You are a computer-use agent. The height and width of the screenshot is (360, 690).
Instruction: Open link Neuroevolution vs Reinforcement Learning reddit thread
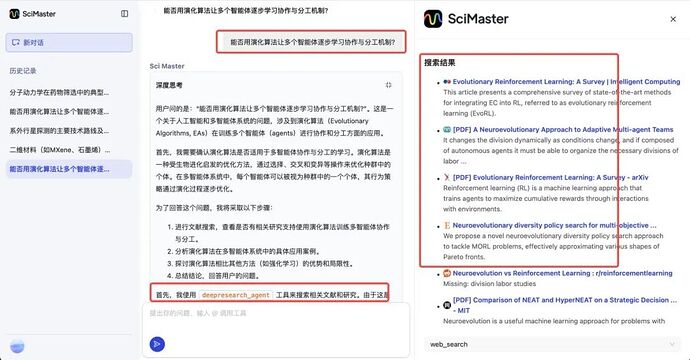tap(562, 273)
